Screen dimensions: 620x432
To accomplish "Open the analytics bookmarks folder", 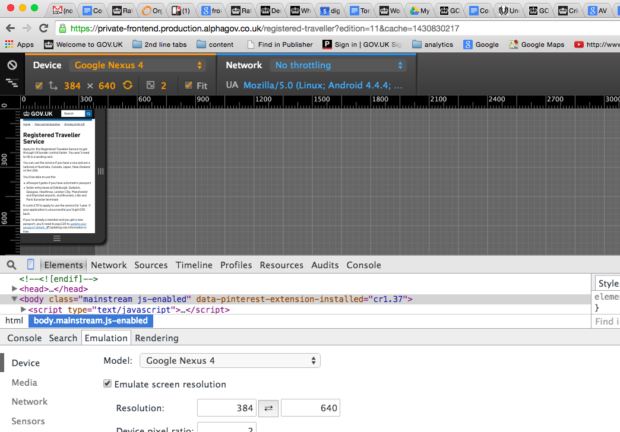I will (433, 45).
